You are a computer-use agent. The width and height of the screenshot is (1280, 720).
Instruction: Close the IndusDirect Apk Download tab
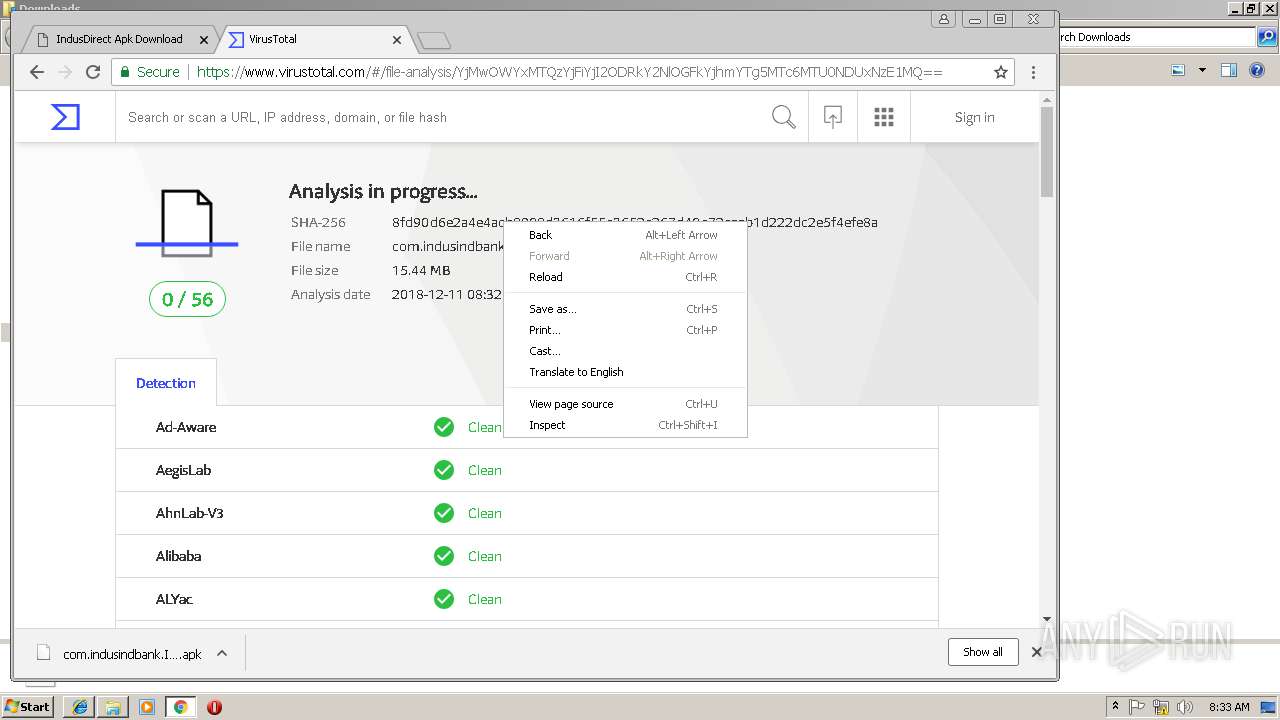click(x=204, y=40)
